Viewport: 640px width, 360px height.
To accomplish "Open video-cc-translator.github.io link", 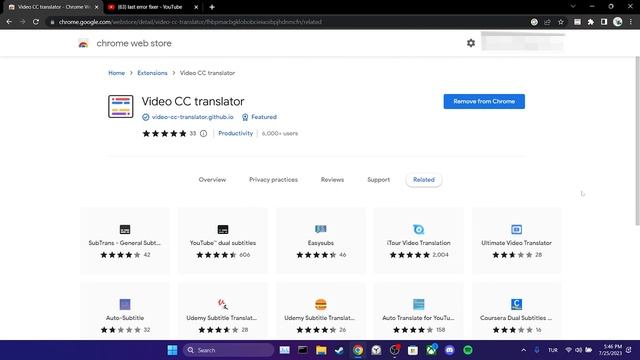I will [x=193, y=117].
